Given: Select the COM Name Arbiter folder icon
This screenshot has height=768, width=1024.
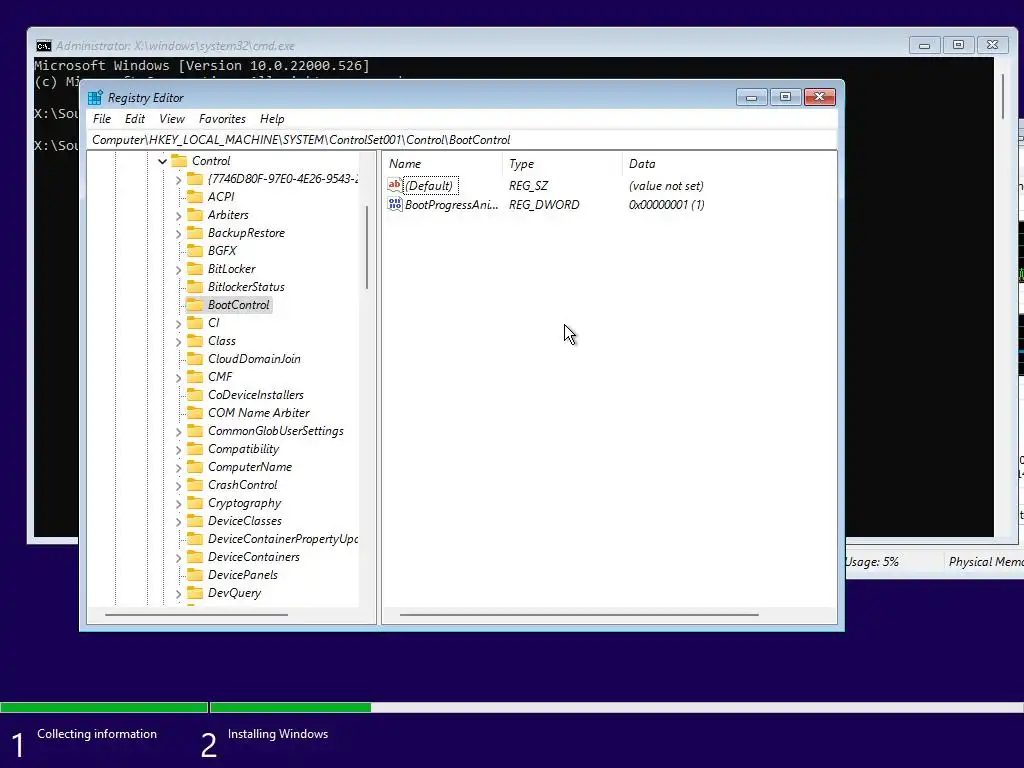Looking at the screenshot, I should [195, 413].
